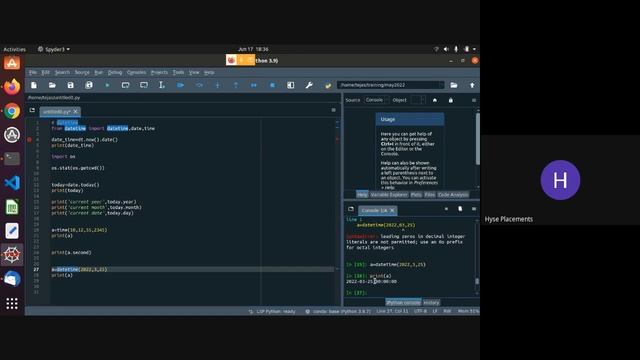Browse for a working directory
Image resolution: width=640 pixels, height=360 pixels.
pos(454,85)
